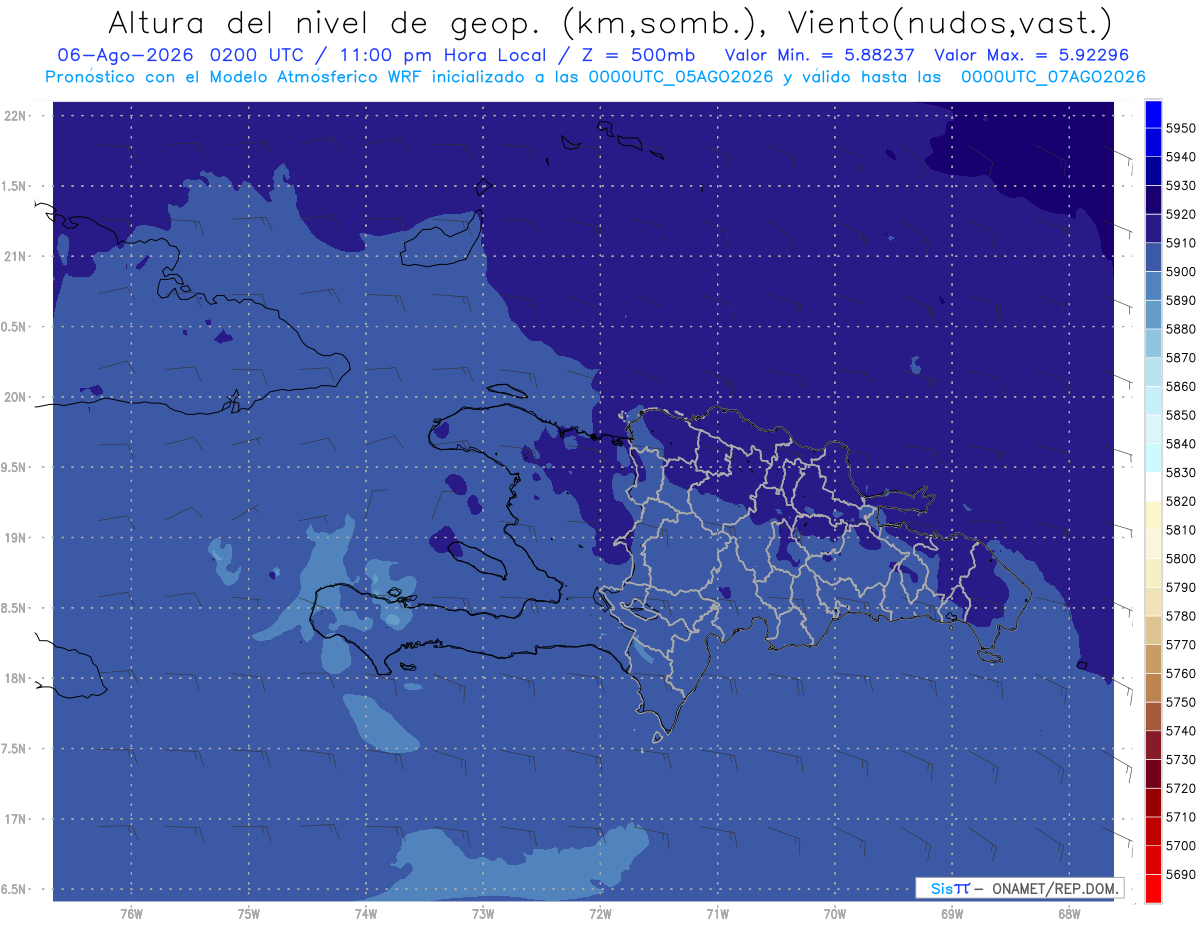This screenshot has width=1200, height=927.
Task: Click the 'Valor Min. = 5.88237' text
Action: click(822, 56)
